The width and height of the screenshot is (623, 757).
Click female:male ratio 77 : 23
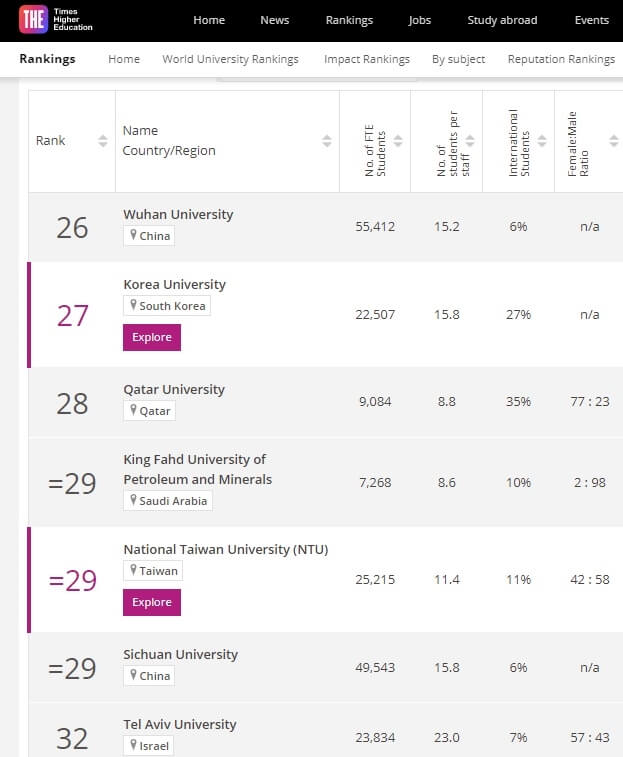(590, 401)
